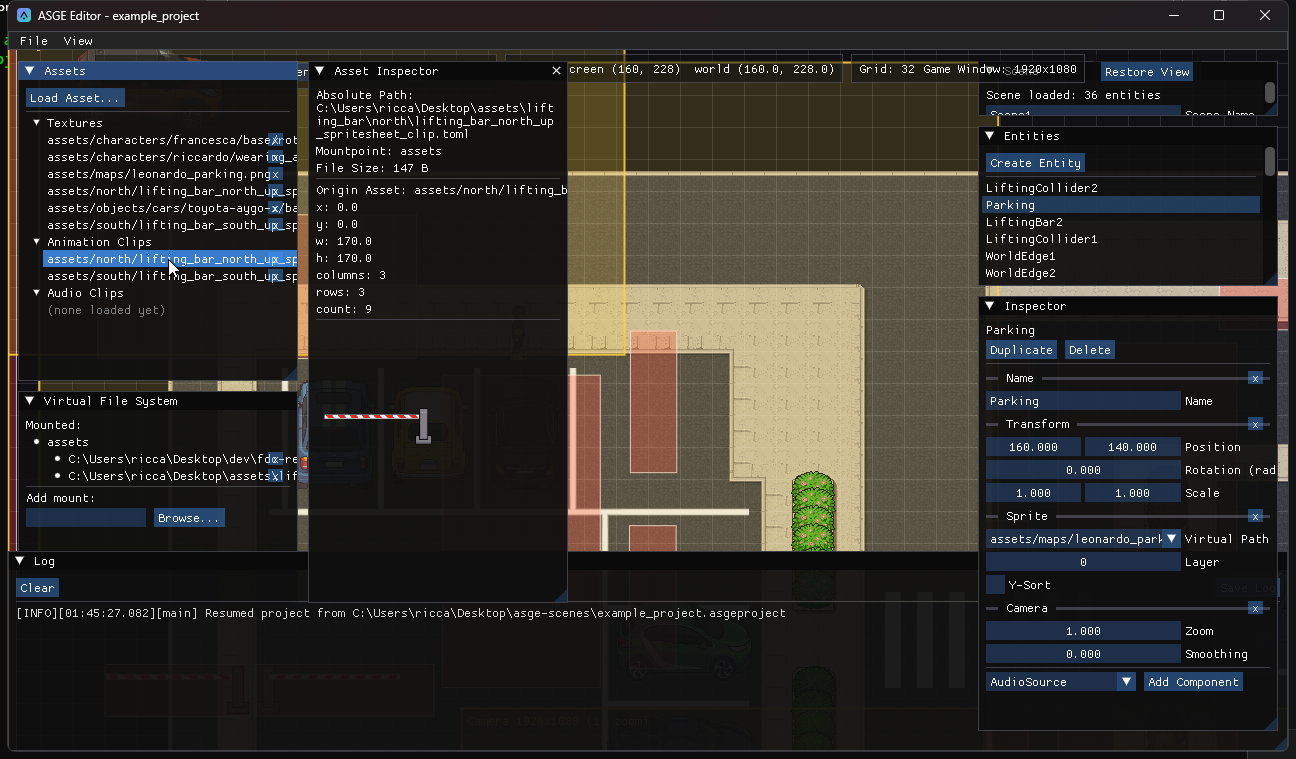Select WorldEdge1 in the Entities list
The width and height of the screenshot is (1296, 759).
click(x=1122, y=256)
